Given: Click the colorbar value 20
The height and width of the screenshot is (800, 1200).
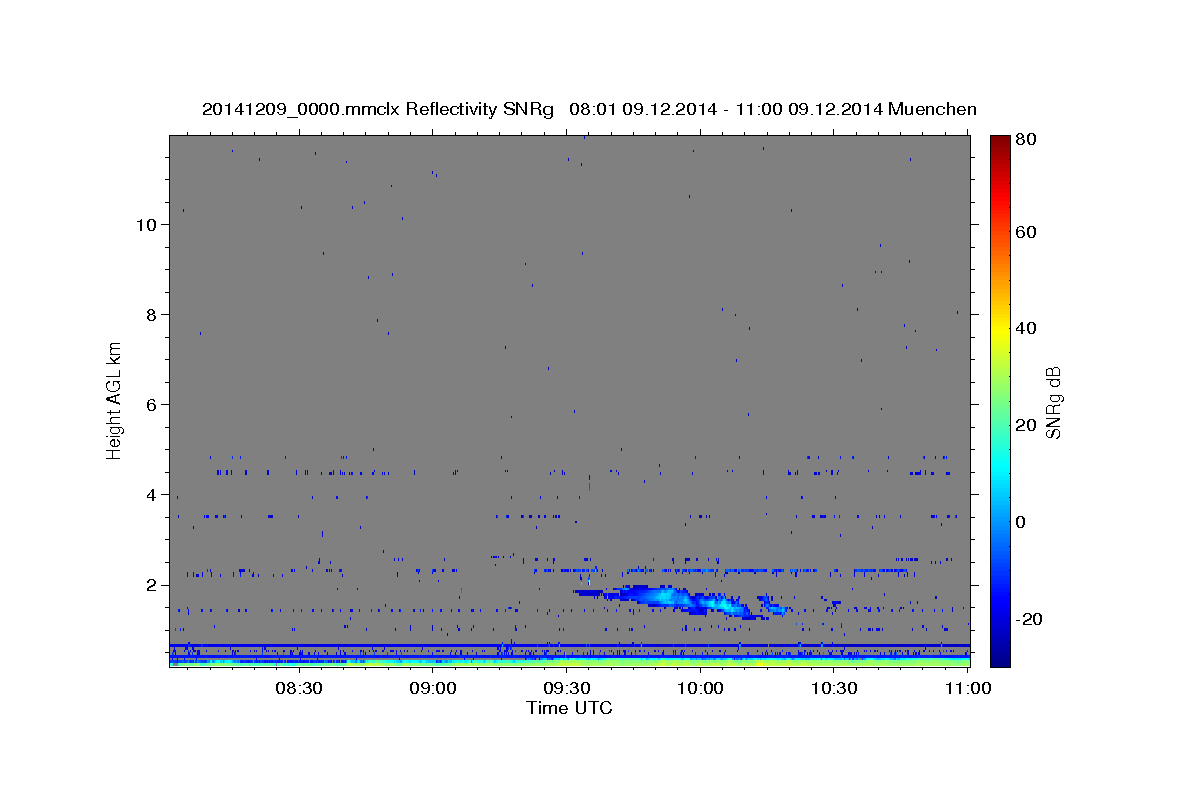Looking at the screenshot, I should [1026, 425].
